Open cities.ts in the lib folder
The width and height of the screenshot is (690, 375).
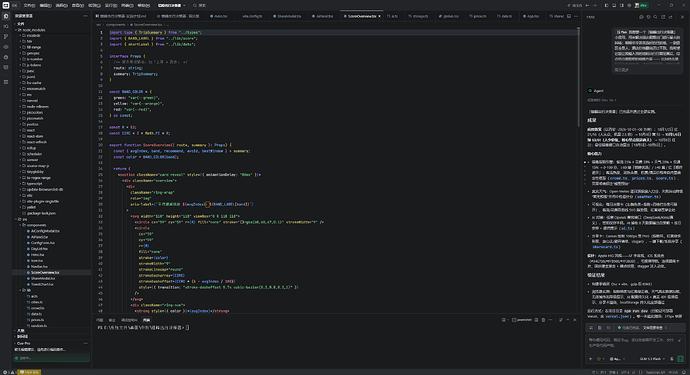(37, 302)
